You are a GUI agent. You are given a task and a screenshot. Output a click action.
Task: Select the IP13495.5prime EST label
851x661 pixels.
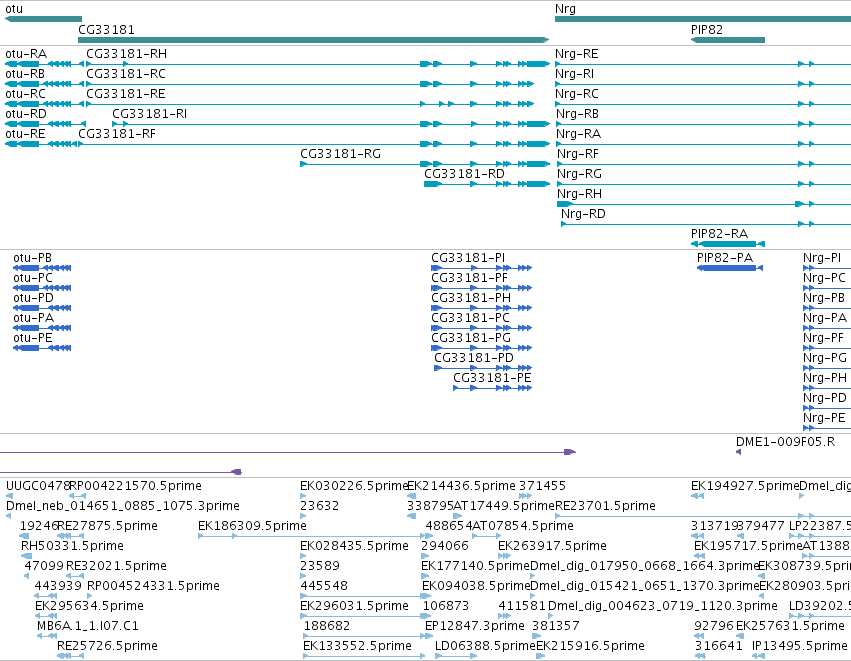tap(799, 646)
